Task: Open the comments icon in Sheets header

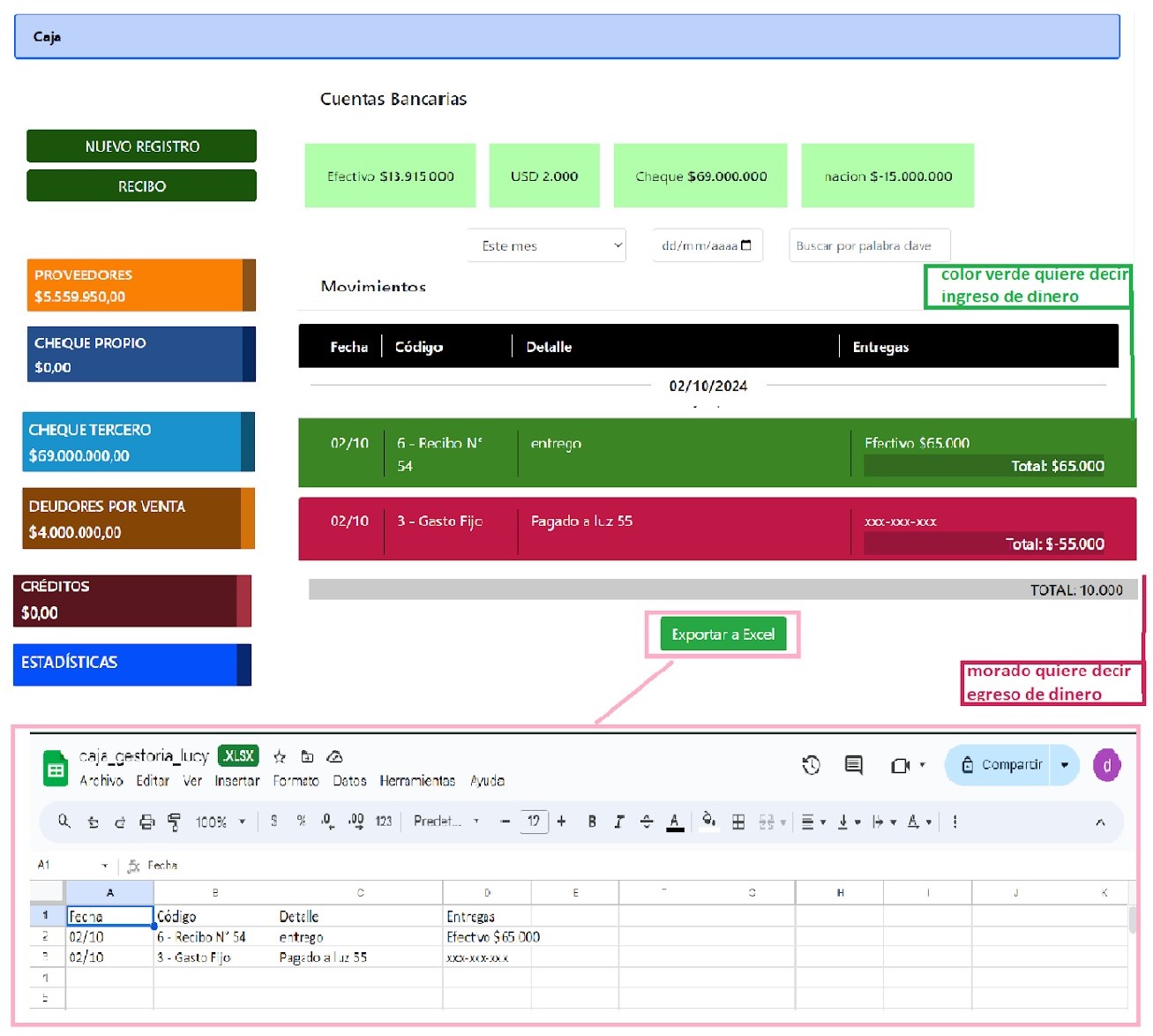Action: coord(853,765)
